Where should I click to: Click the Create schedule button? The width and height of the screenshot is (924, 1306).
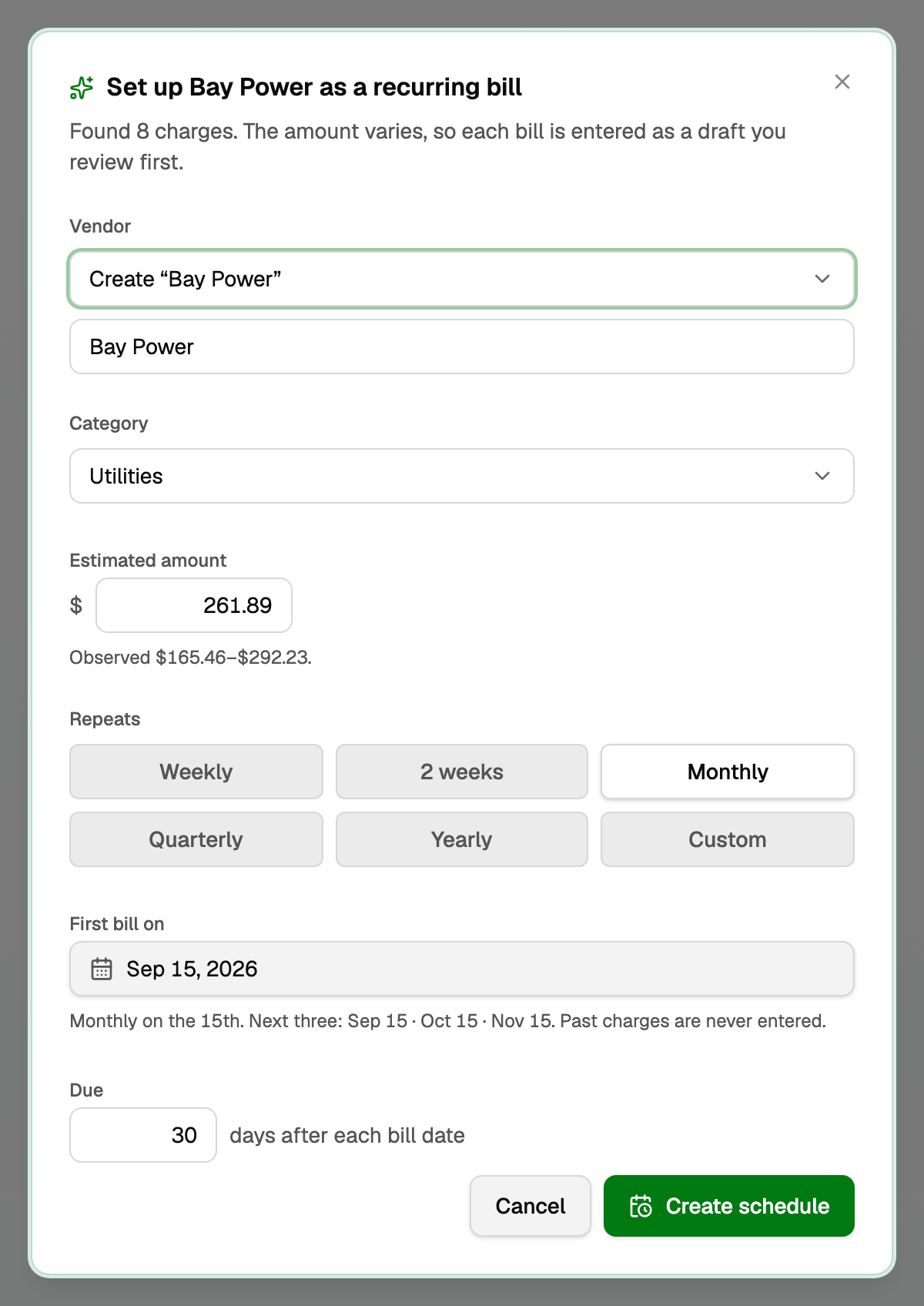[729, 1206]
